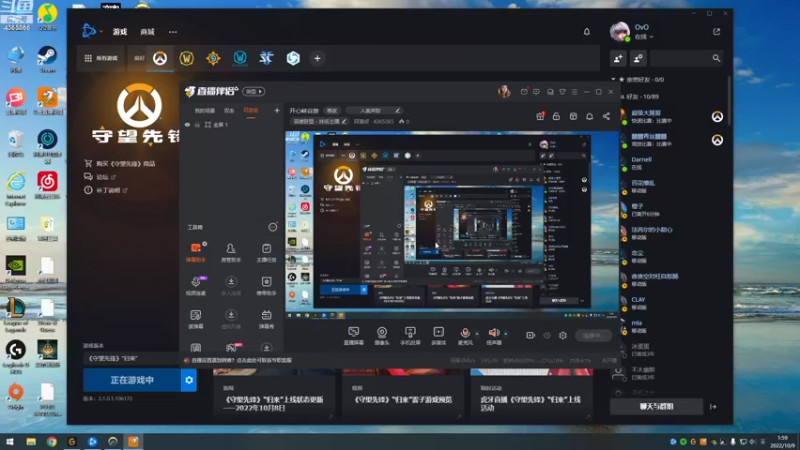Open the pop-out friends list icon
This screenshot has width=800, height=450.
coord(716,32)
